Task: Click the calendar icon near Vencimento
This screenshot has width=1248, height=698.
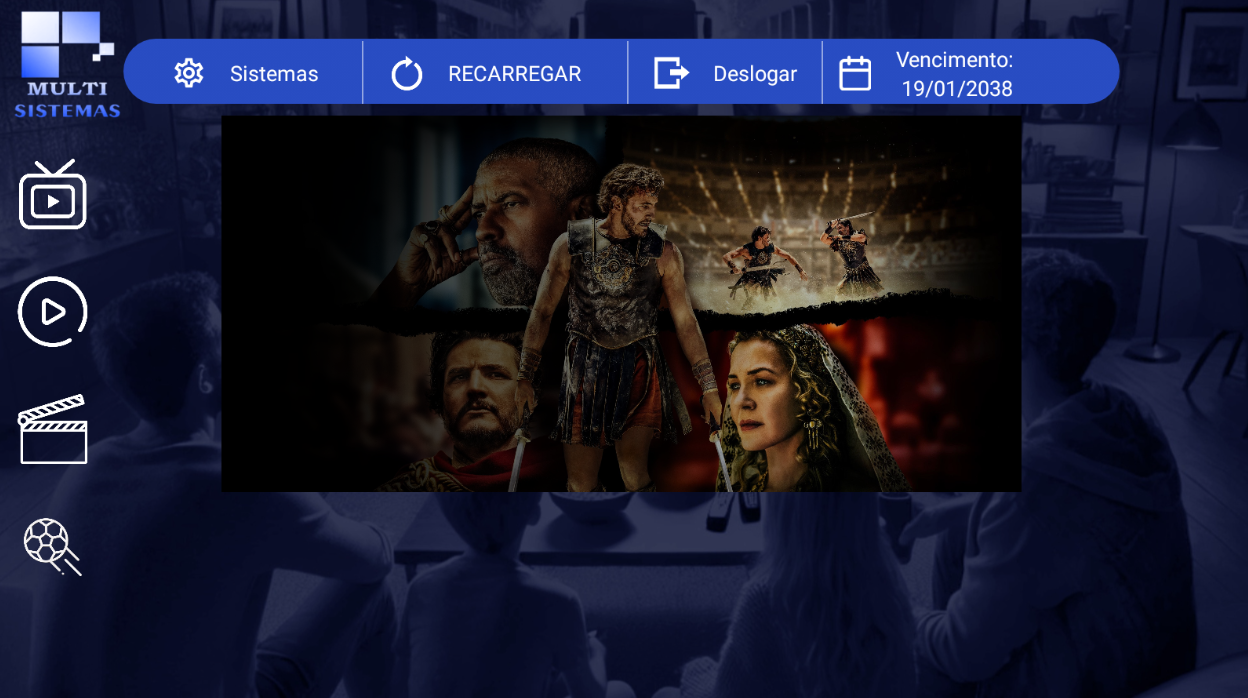Action: click(x=855, y=73)
